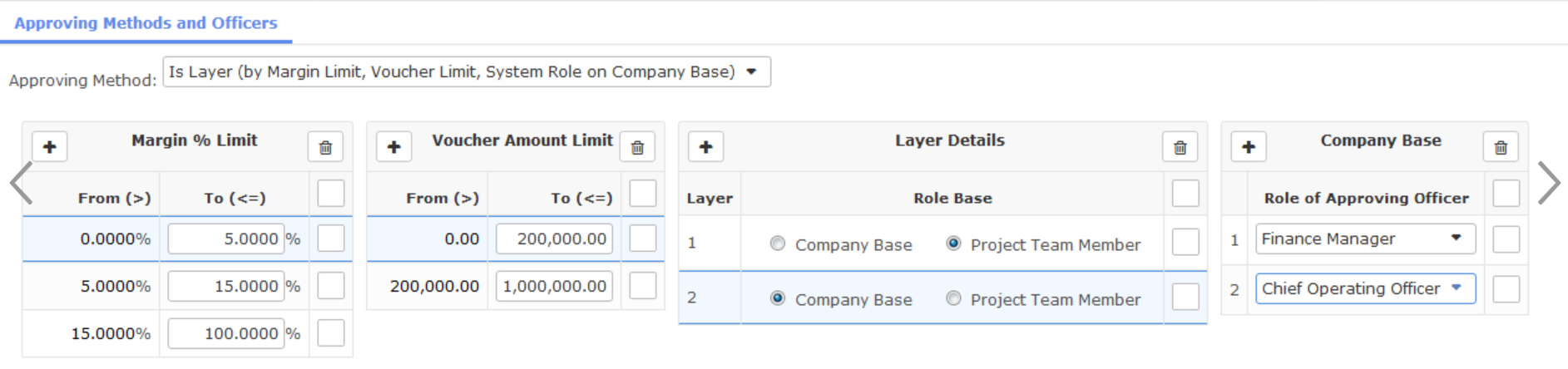This screenshot has height=369, width=1568.
Task: Add a new Margin % Limit row
Action: [50, 147]
